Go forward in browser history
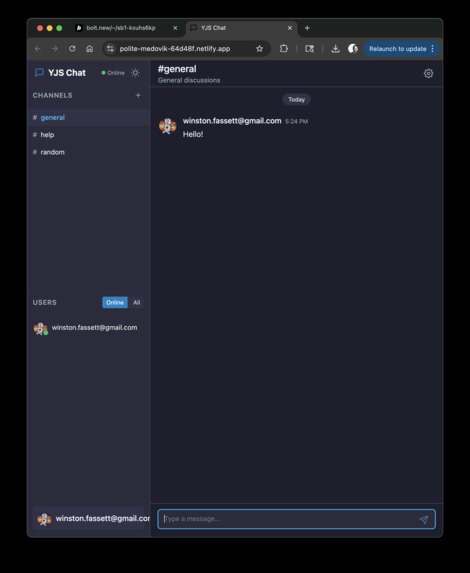 click(x=55, y=49)
